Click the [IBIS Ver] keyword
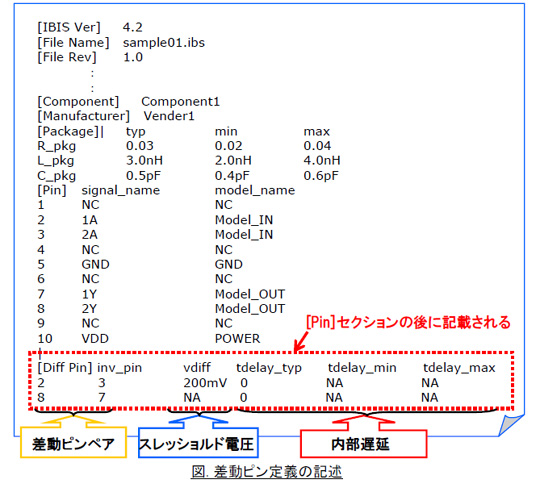This screenshot has width=540, height=488. click(69, 27)
